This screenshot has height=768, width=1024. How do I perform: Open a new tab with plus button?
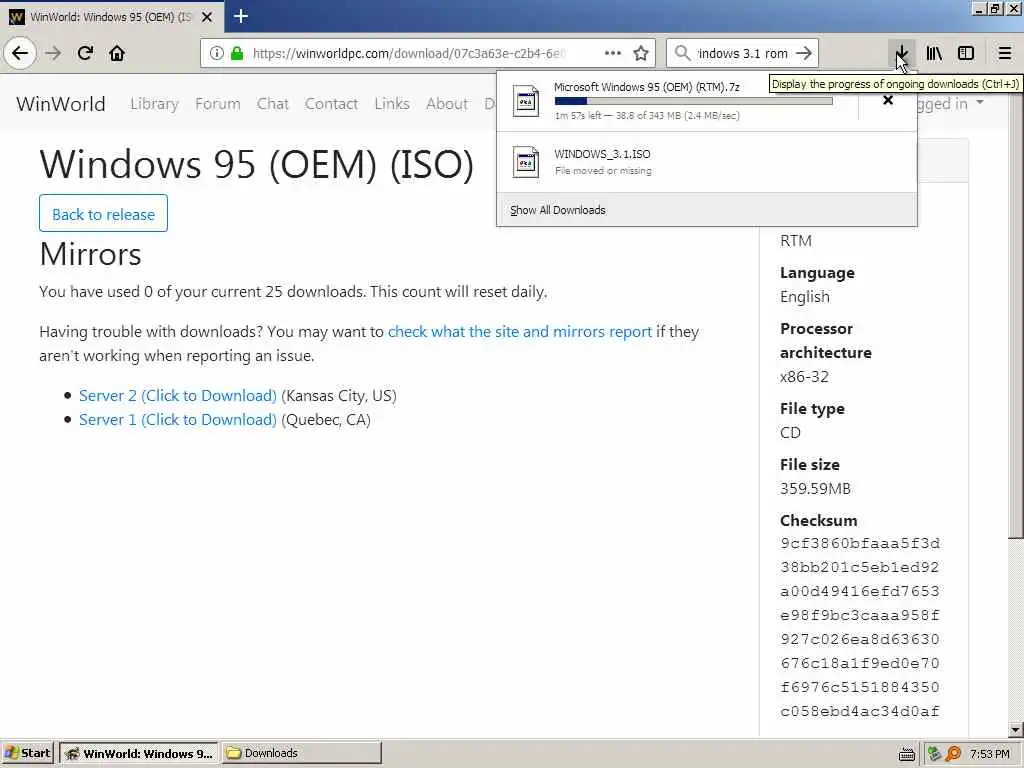pos(240,16)
